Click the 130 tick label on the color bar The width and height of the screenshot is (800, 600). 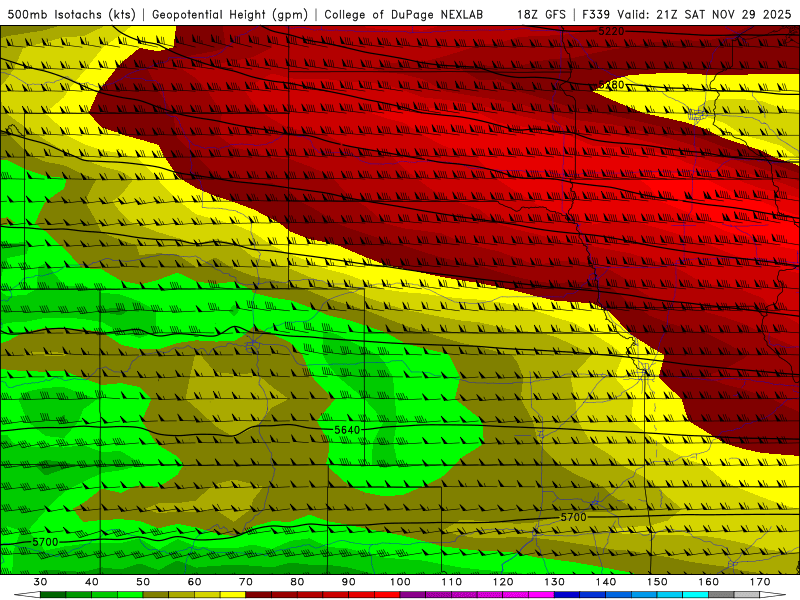(555, 582)
